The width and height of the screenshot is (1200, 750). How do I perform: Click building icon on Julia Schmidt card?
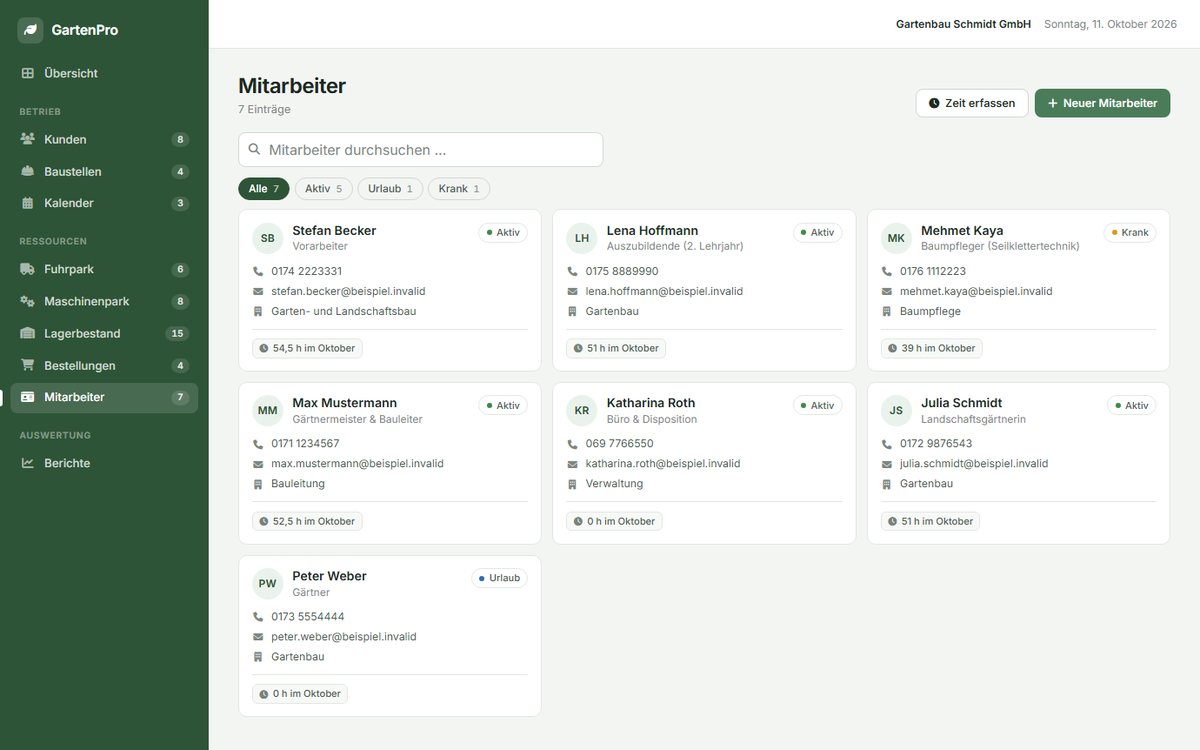pos(887,484)
